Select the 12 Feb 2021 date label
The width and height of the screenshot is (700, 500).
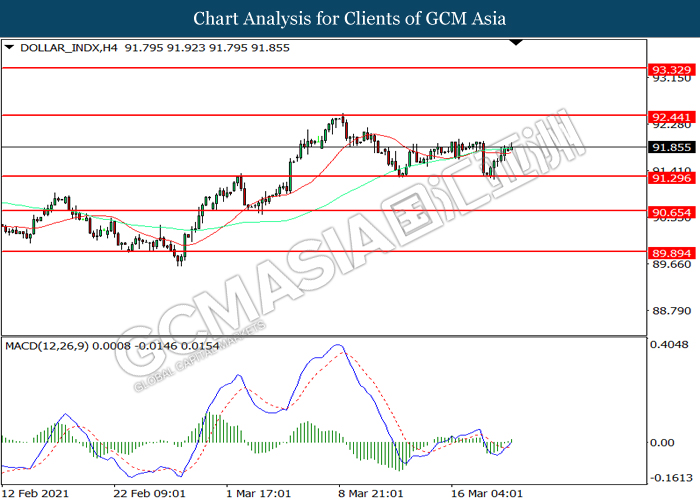click(33, 493)
